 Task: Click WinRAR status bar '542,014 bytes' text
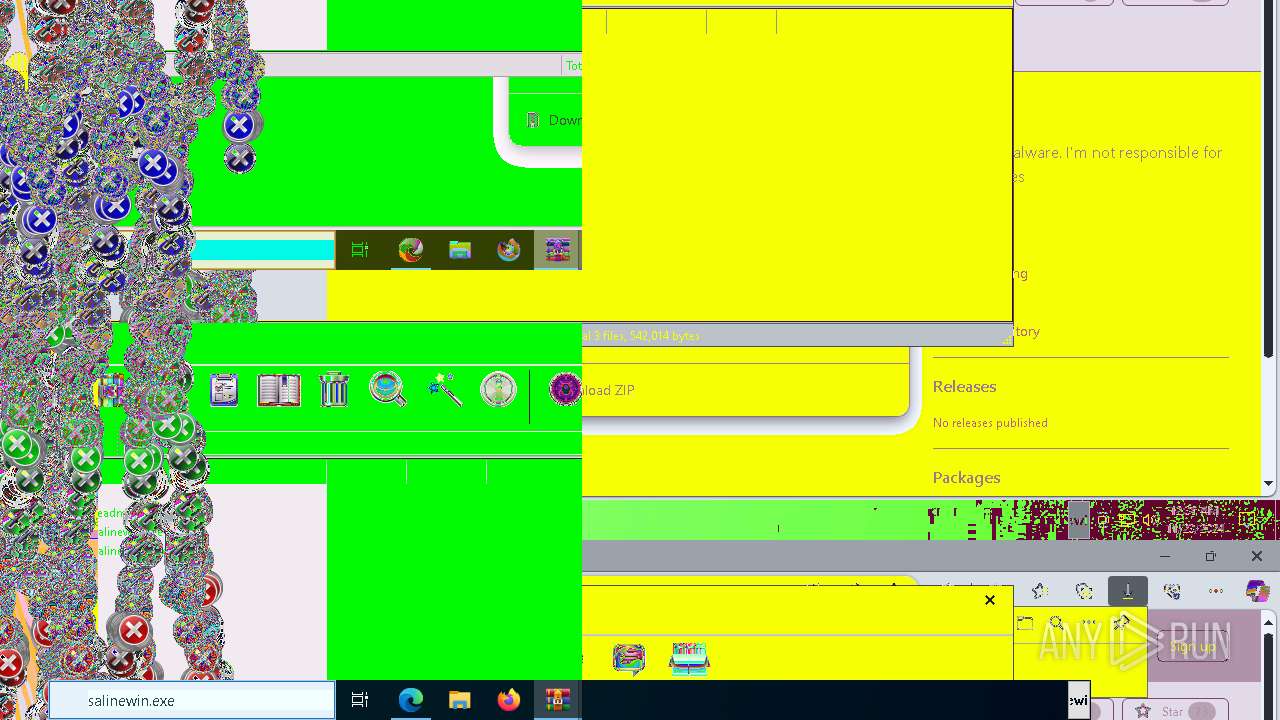pos(663,336)
